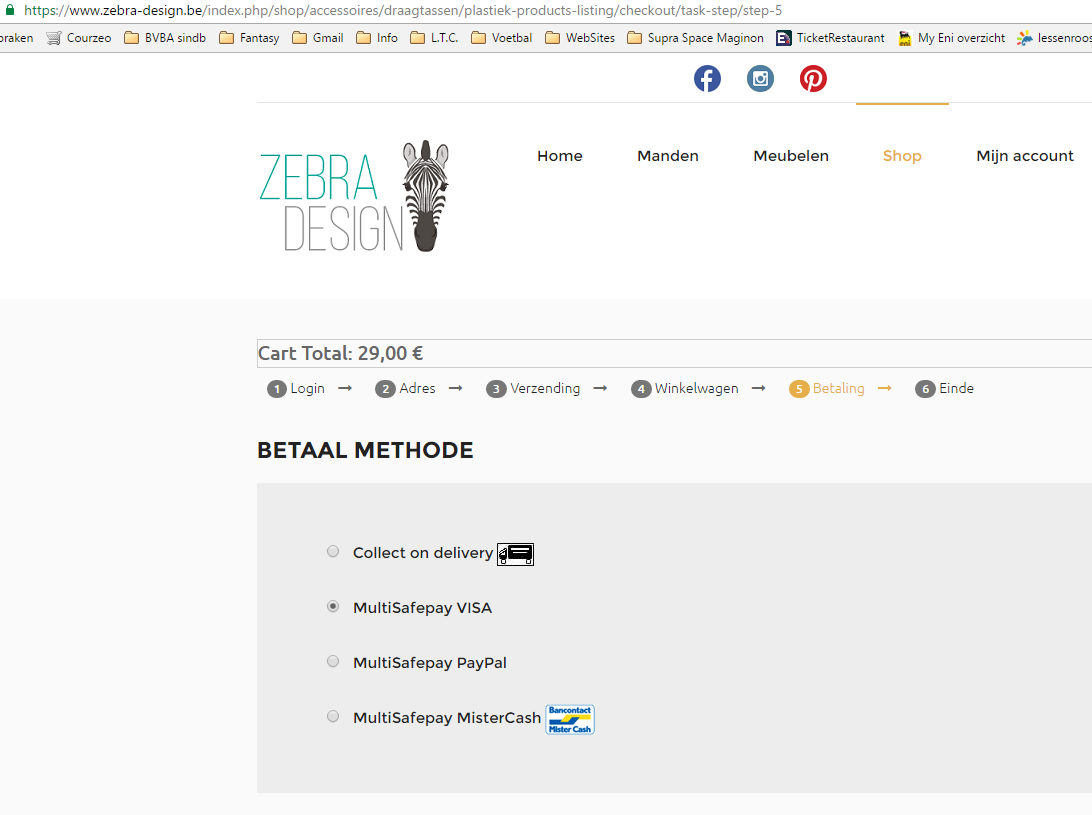This screenshot has height=815, width=1092.
Task: Open the Gmail bookmark folder
Action: pos(318,38)
